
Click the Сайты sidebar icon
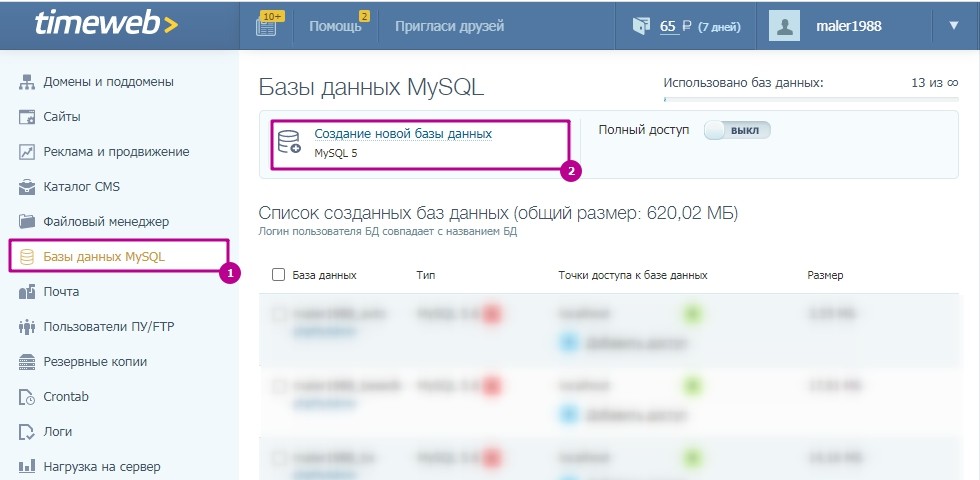[27, 117]
